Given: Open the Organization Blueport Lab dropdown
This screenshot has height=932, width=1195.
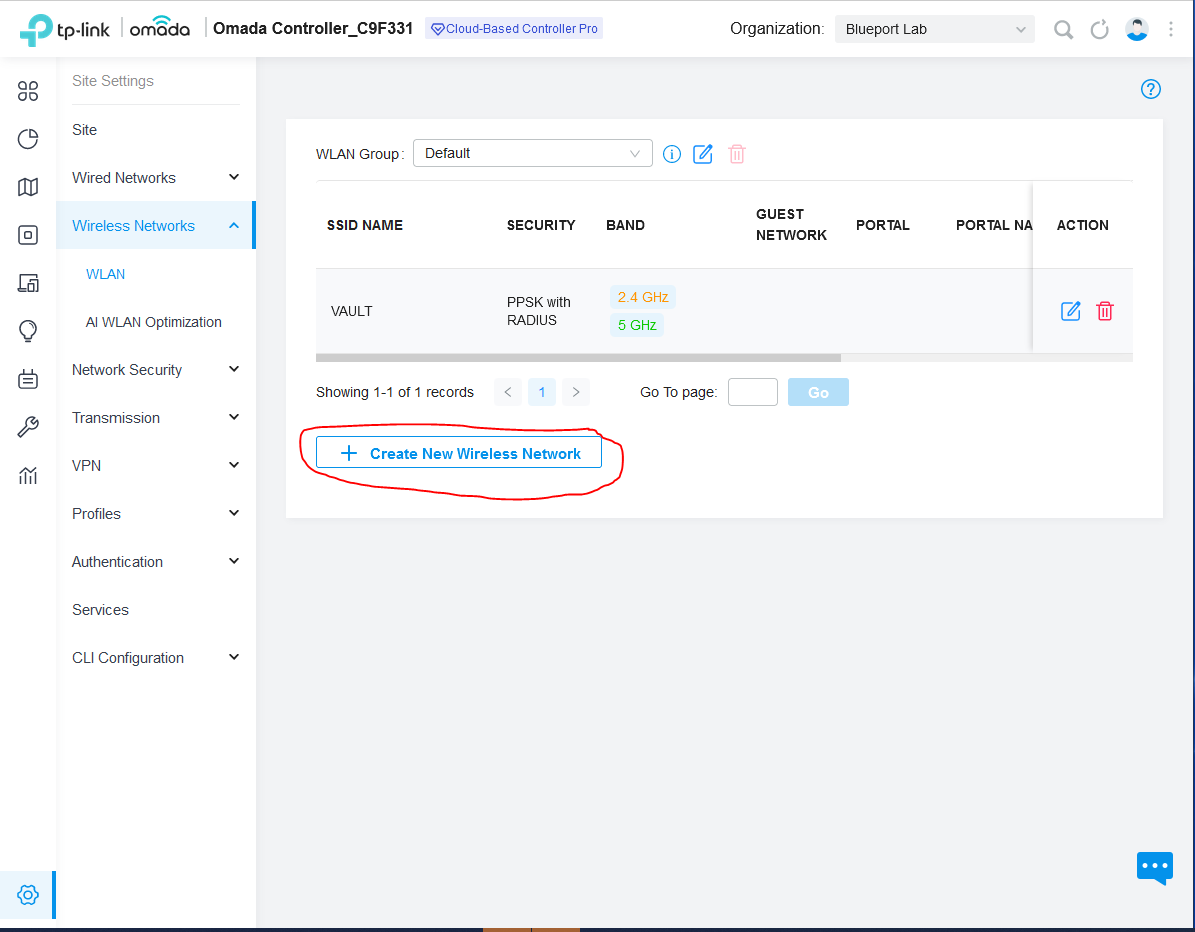Looking at the screenshot, I should click(934, 29).
